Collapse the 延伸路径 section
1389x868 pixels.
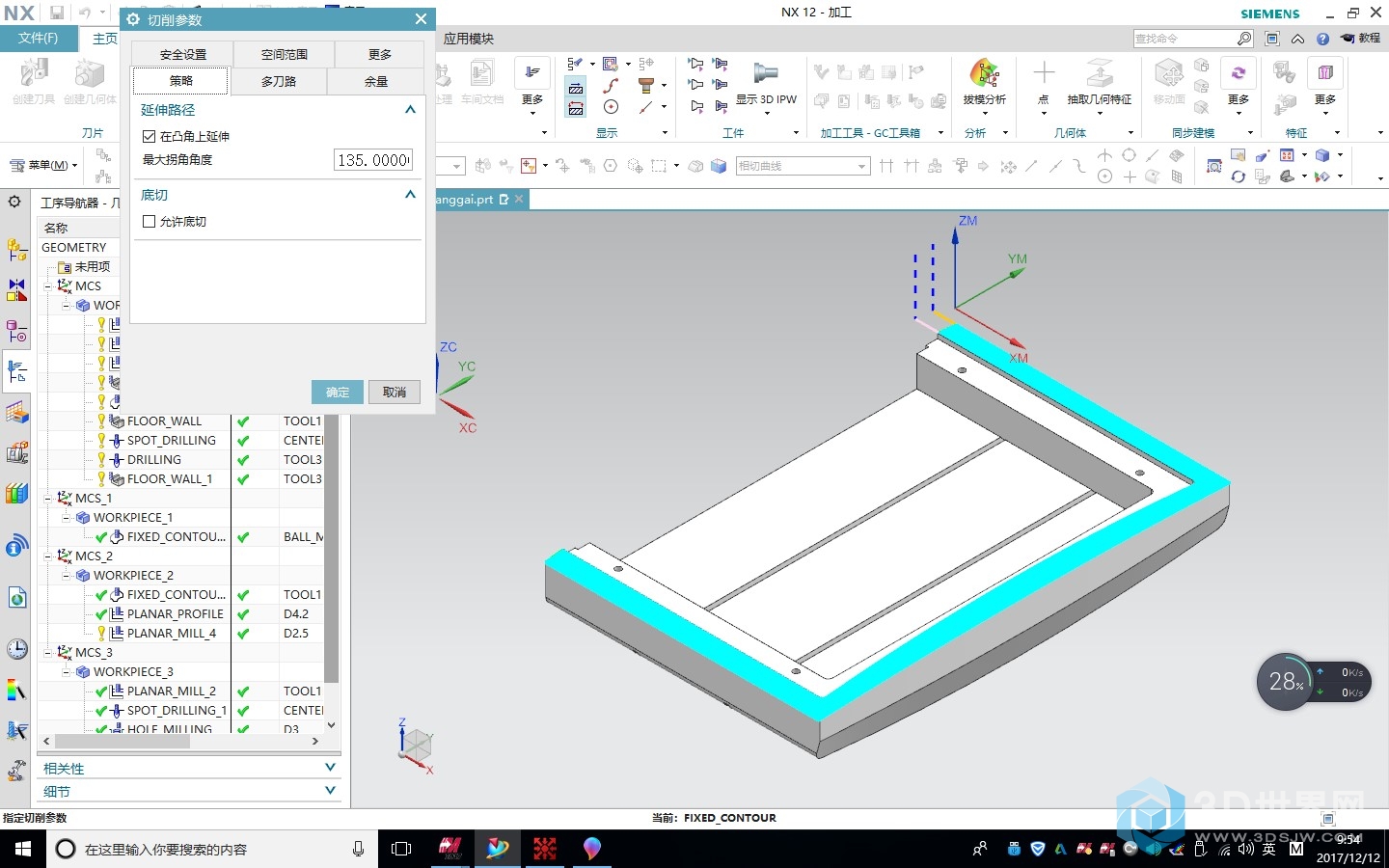[410, 110]
